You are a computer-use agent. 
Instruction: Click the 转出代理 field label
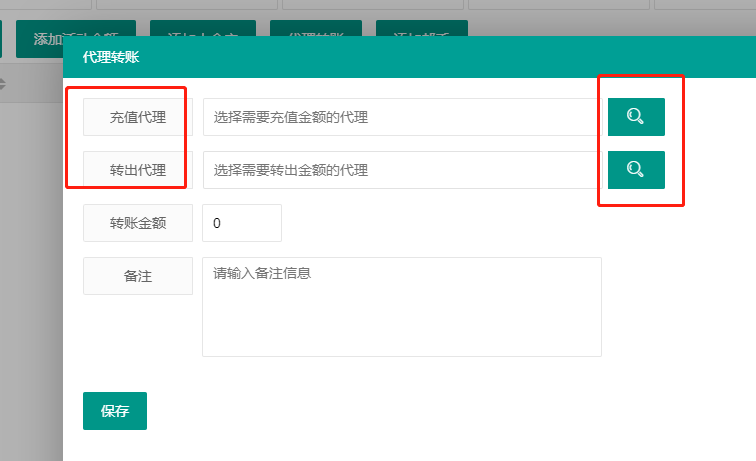pos(137,170)
